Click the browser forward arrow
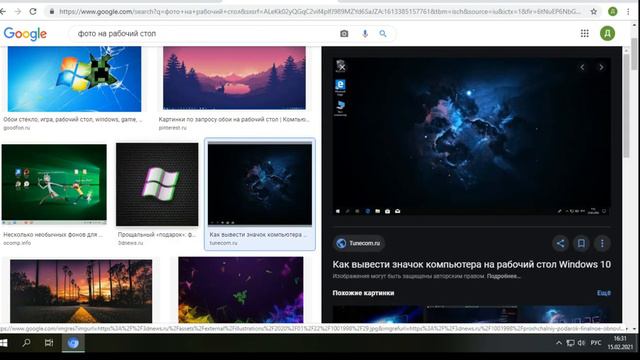The height and width of the screenshot is (360, 640). tap(17, 12)
